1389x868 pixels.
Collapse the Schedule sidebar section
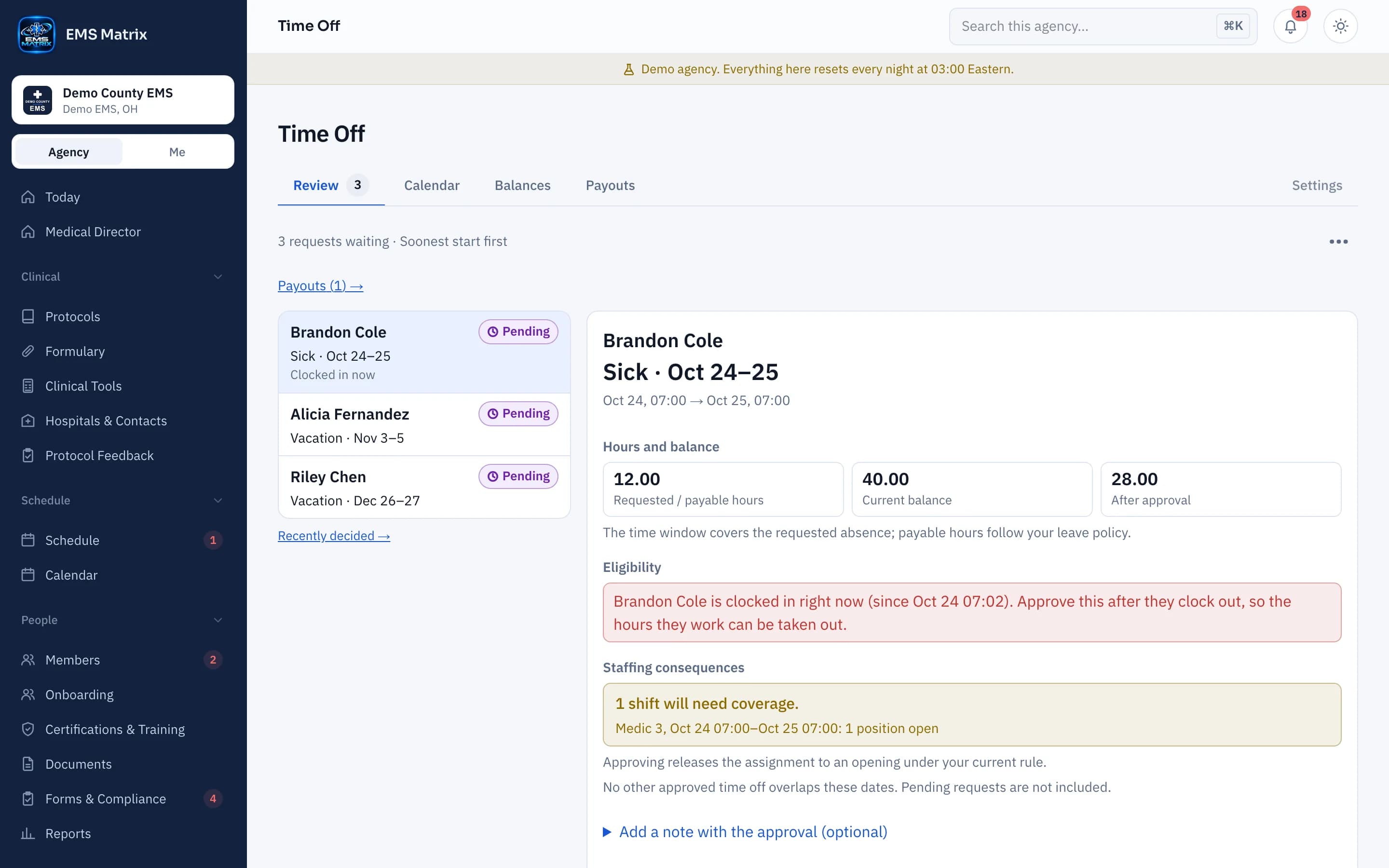coord(218,501)
